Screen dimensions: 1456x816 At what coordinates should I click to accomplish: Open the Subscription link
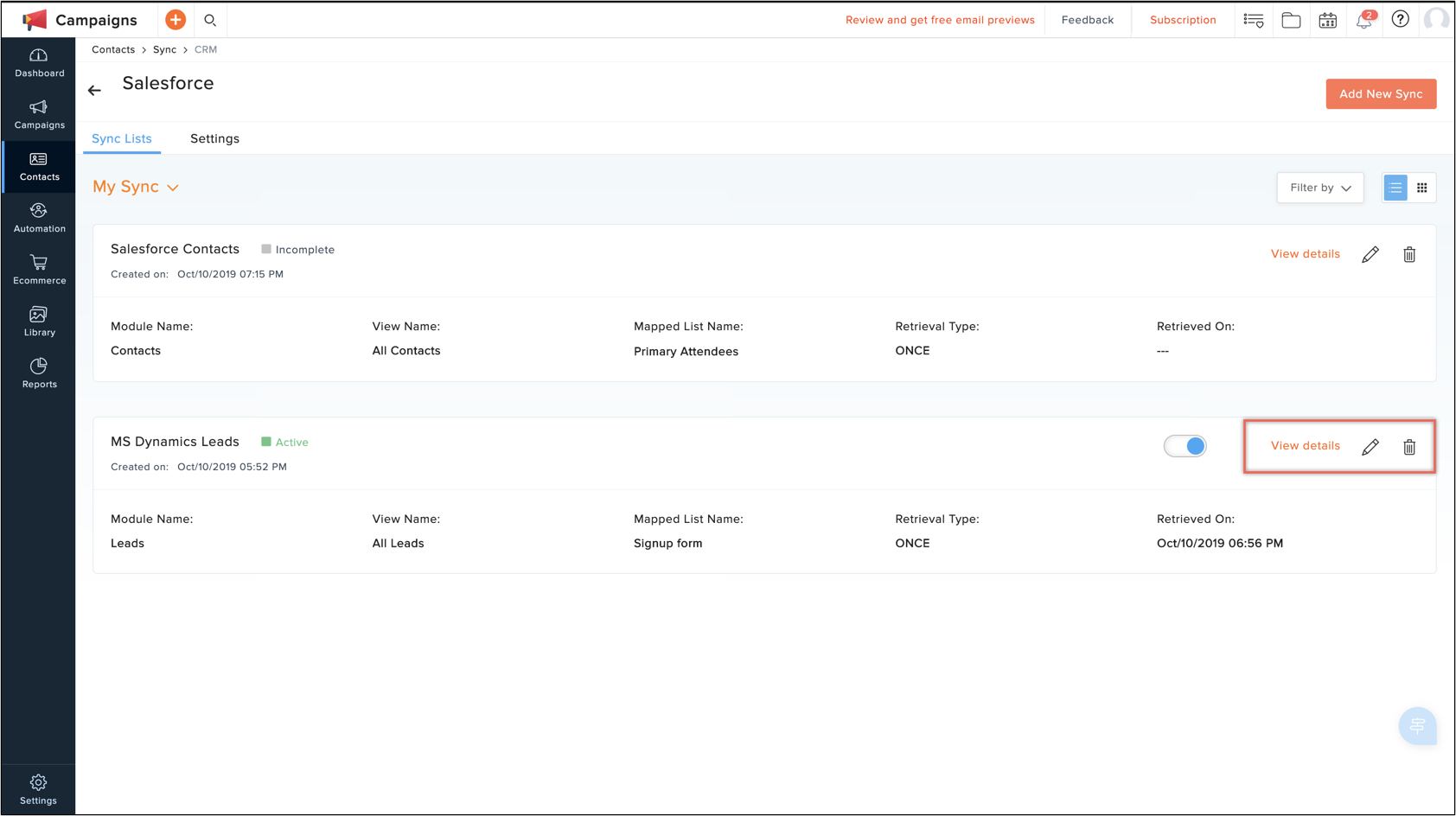[1183, 20]
